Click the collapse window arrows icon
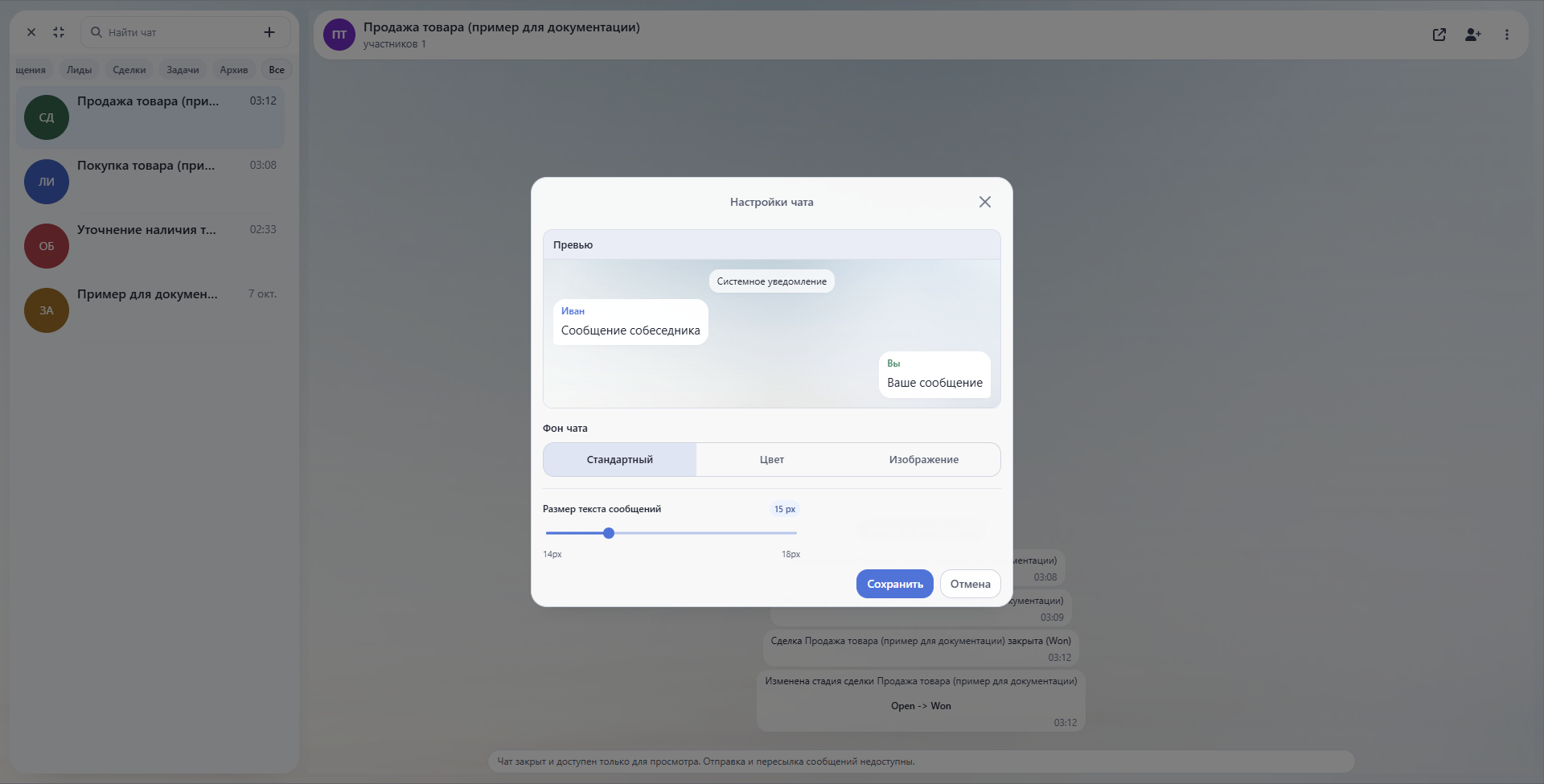This screenshot has height=784, width=1544. [x=59, y=32]
